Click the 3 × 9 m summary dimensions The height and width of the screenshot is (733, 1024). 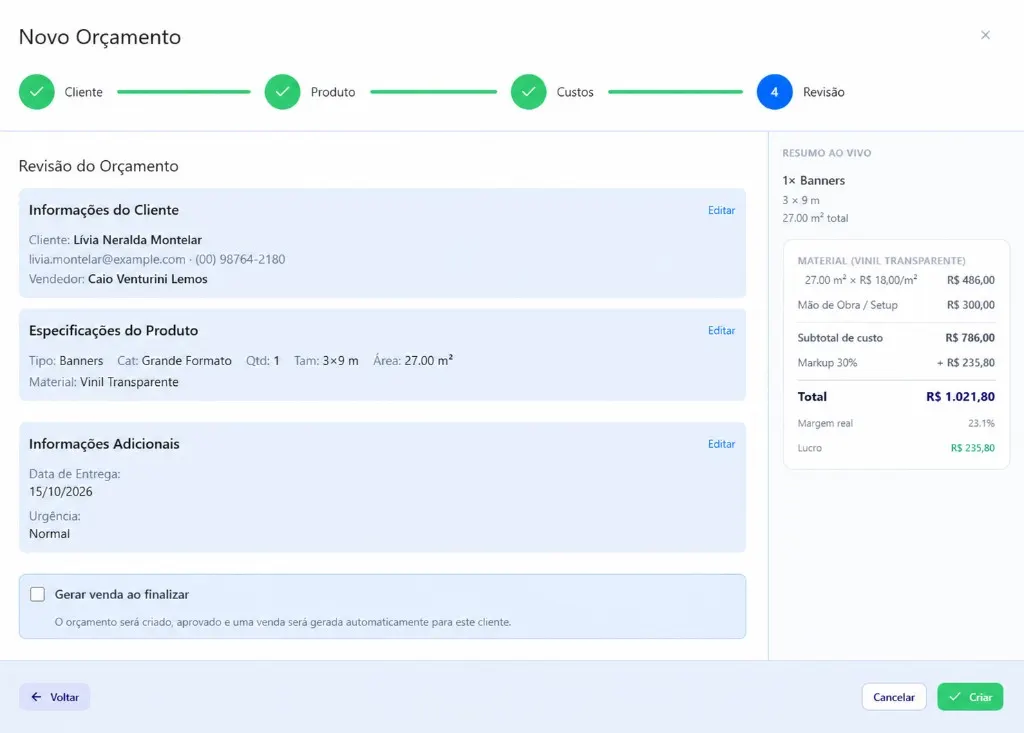(x=801, y=201)
